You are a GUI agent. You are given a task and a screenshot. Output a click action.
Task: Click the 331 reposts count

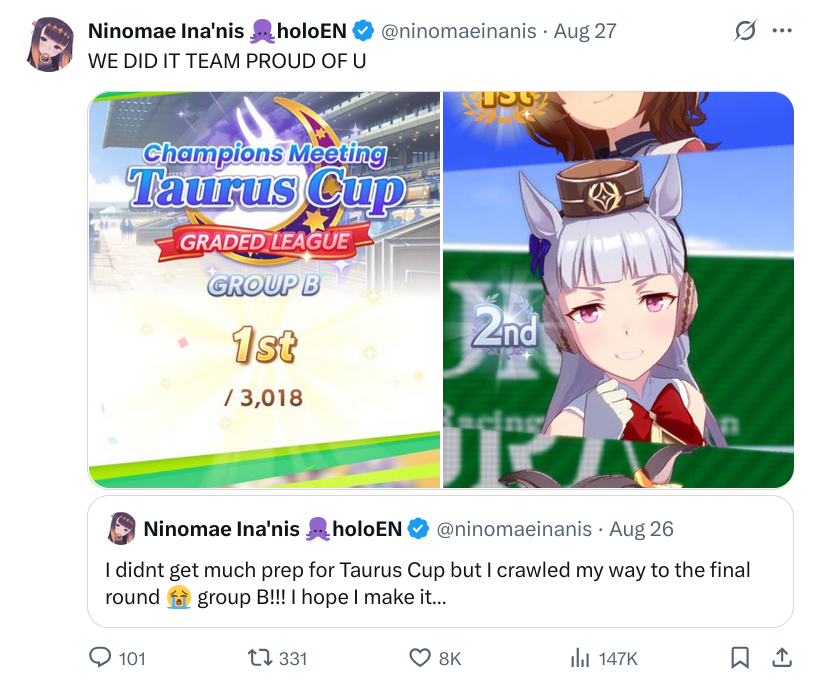(293, 659)
